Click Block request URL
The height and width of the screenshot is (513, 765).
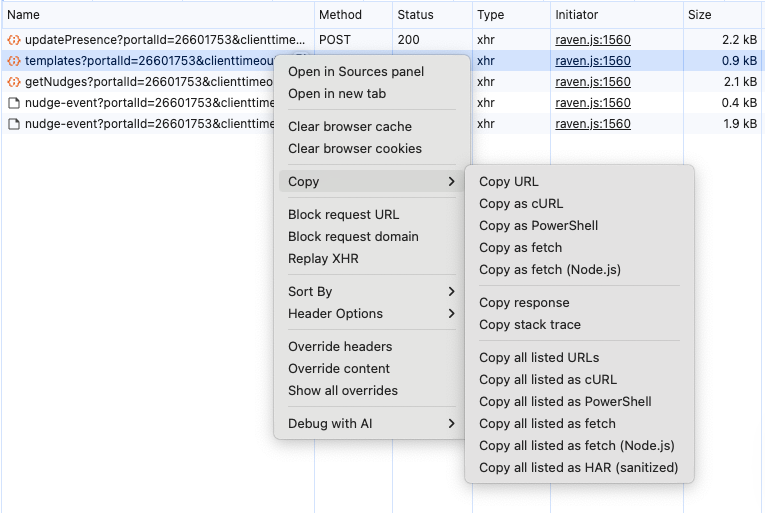[x=343, y=215]
